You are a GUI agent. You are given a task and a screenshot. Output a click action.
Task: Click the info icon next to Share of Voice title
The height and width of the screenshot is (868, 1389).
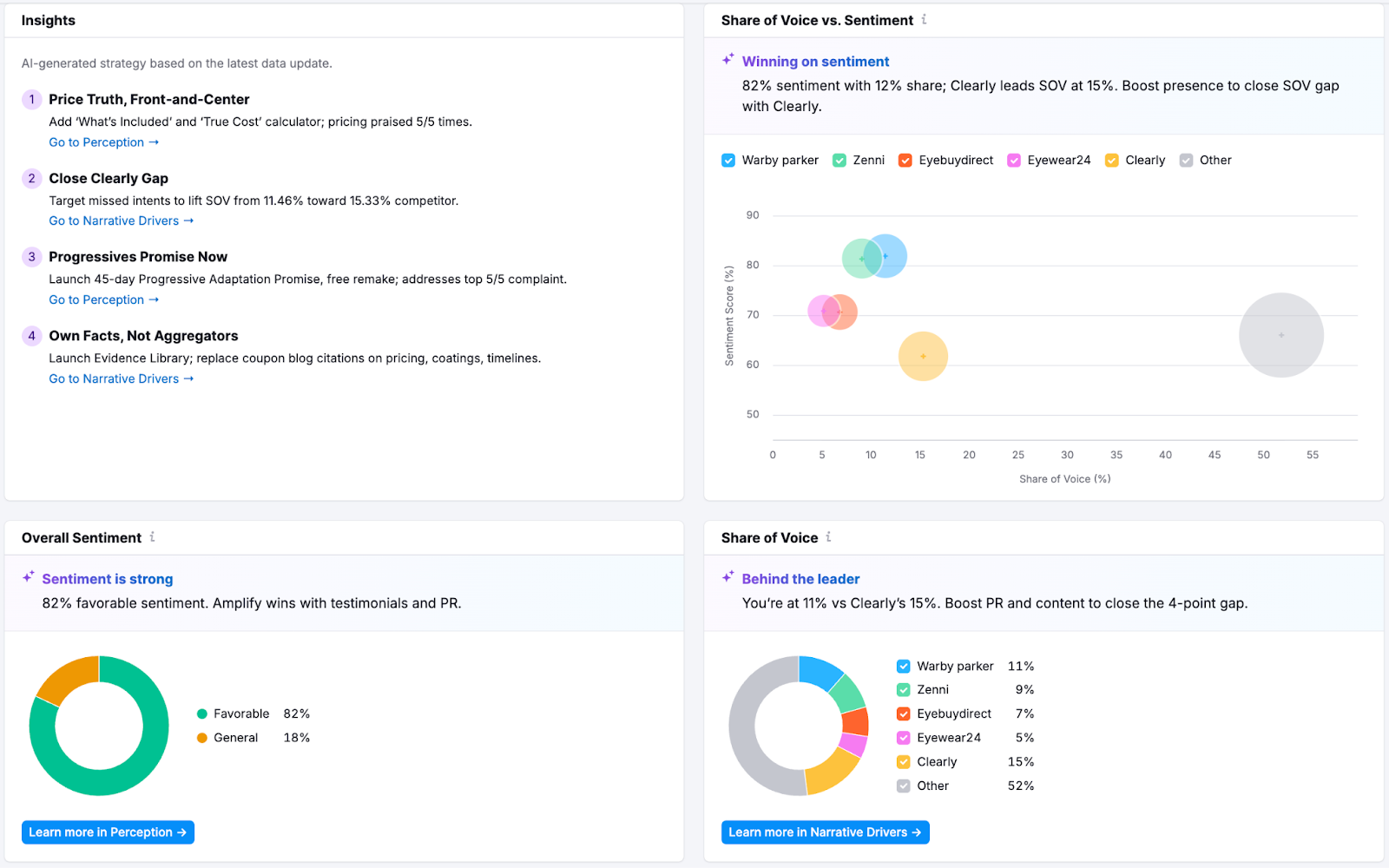click(828, 537)
